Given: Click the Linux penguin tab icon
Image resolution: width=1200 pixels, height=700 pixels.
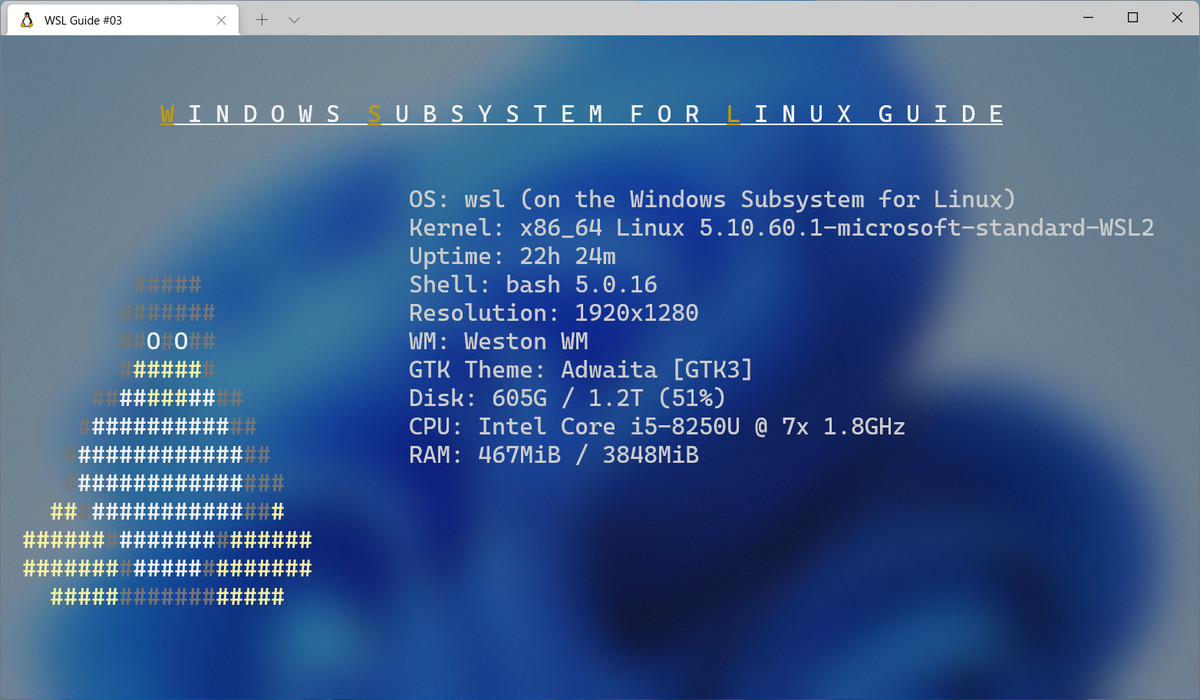Looking at the screenshot, I should tap(26, 20).
